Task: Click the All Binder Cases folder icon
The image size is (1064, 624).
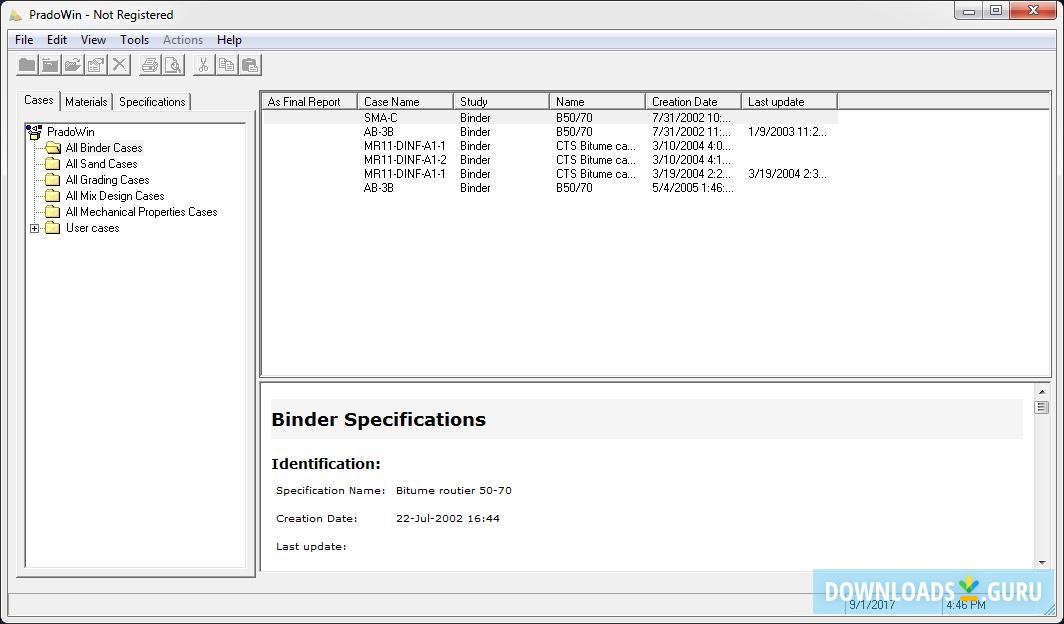Action: pos(53,148)
